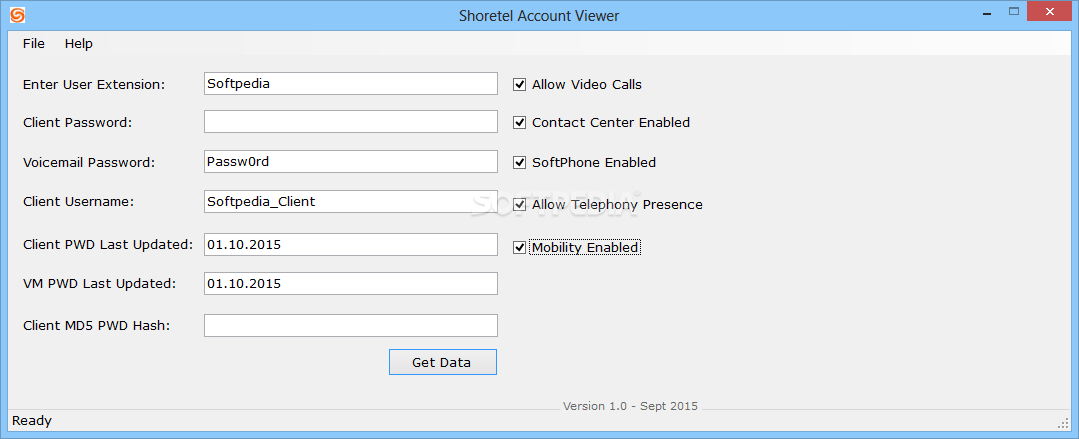Click the Shoretel app icon in title bar
This screenshot has height=439, width=1079.
(18, 14)
